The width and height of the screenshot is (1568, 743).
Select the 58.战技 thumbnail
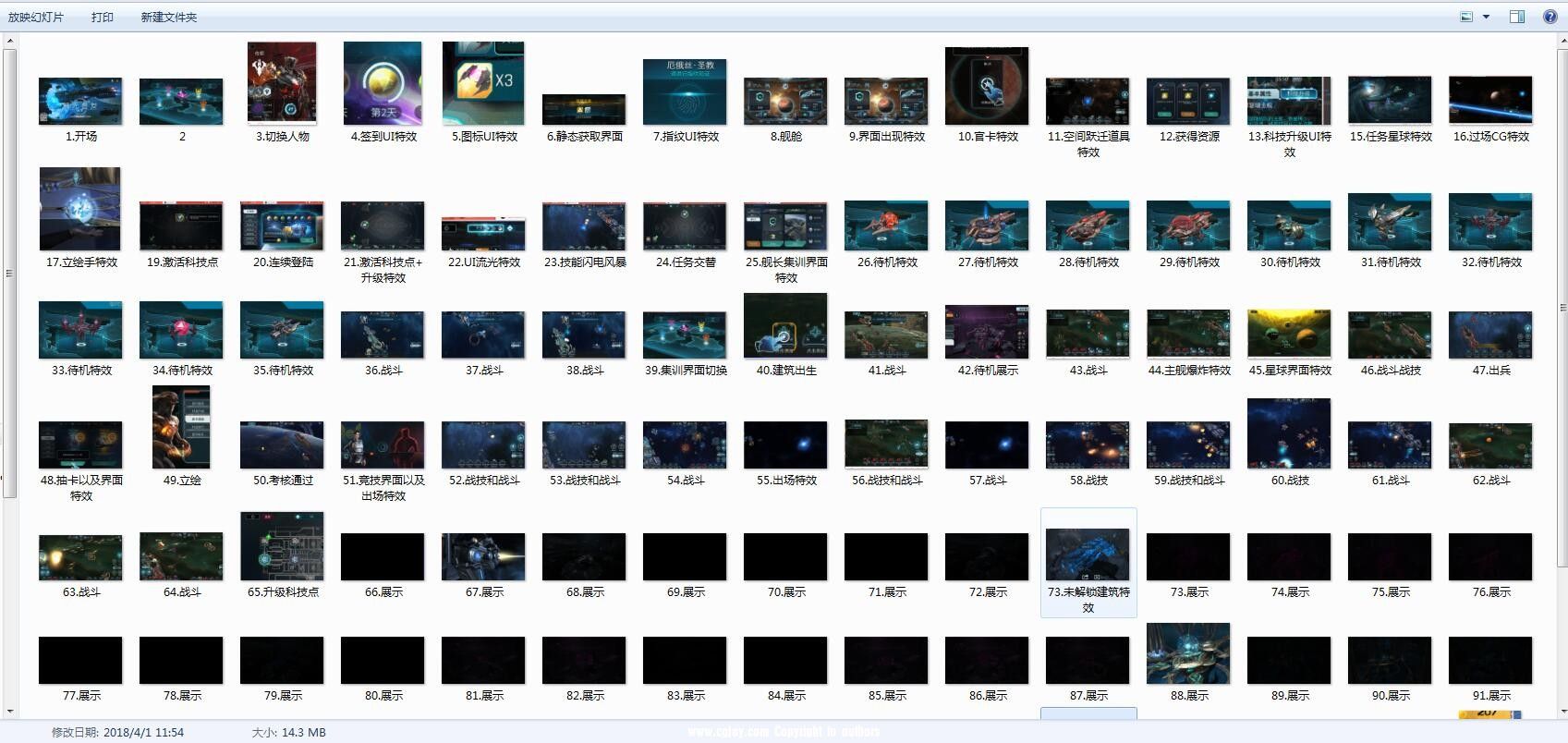(x=1088, y=445)
